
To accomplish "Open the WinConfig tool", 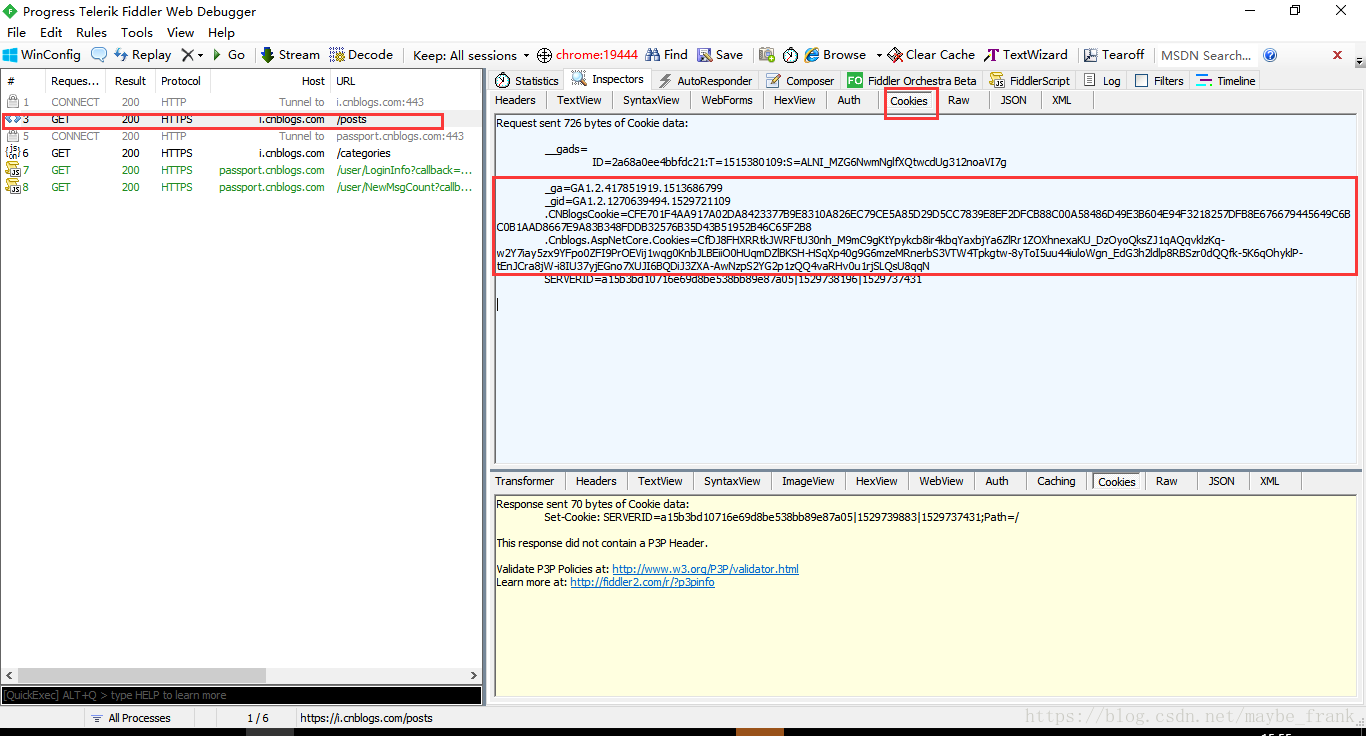I will pyautogui.click(x=42, y=55).
